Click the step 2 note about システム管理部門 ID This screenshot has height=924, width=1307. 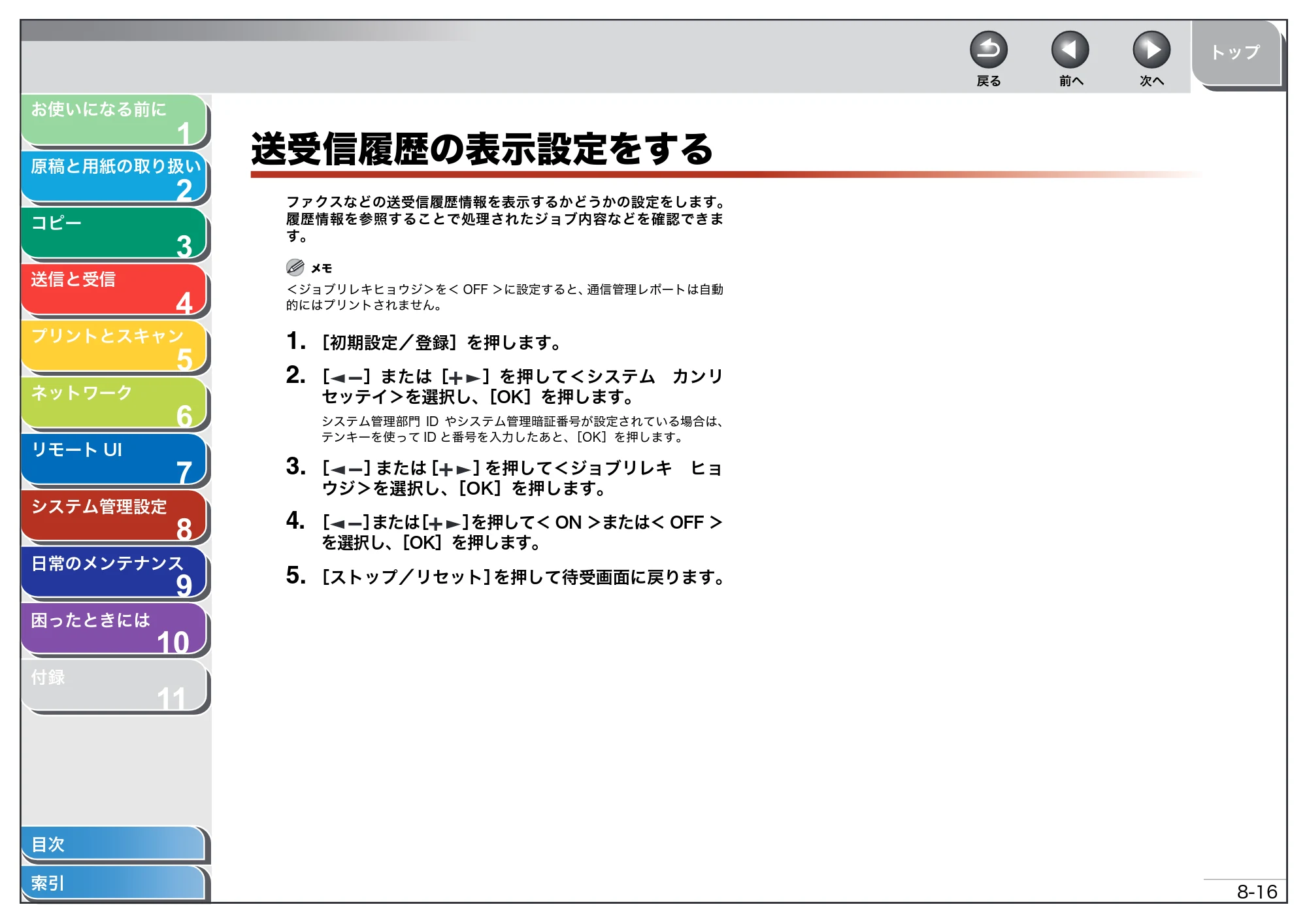(x=523, y=429)
